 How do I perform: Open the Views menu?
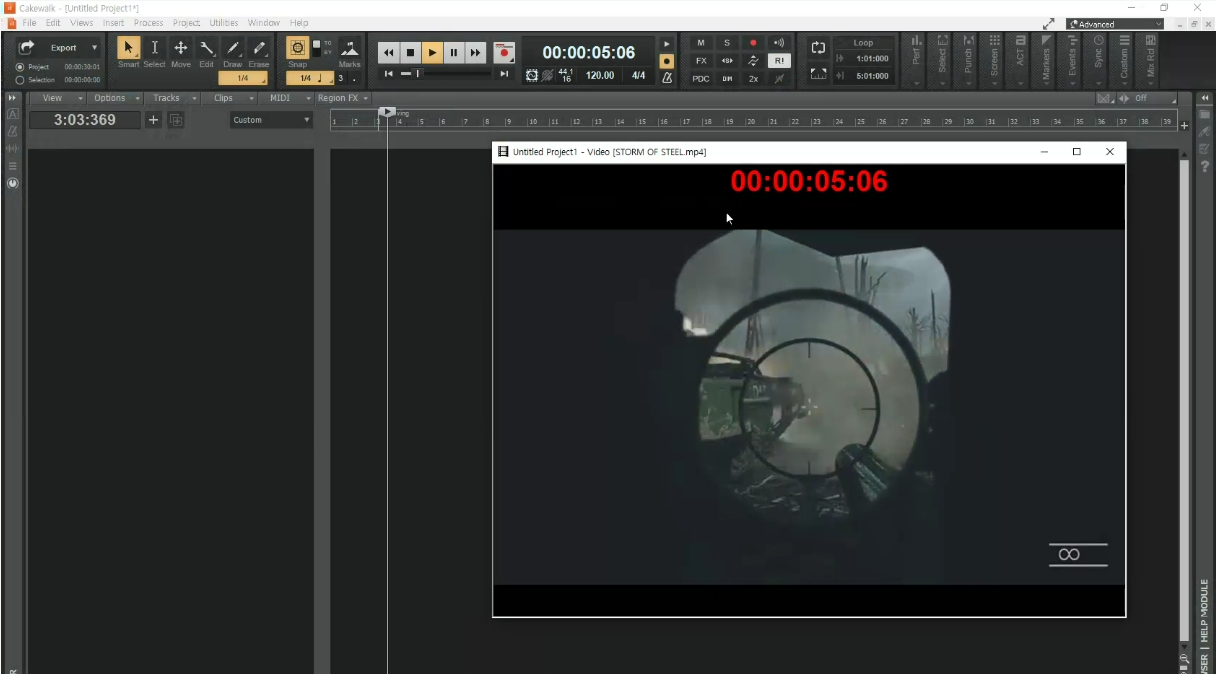82,23
